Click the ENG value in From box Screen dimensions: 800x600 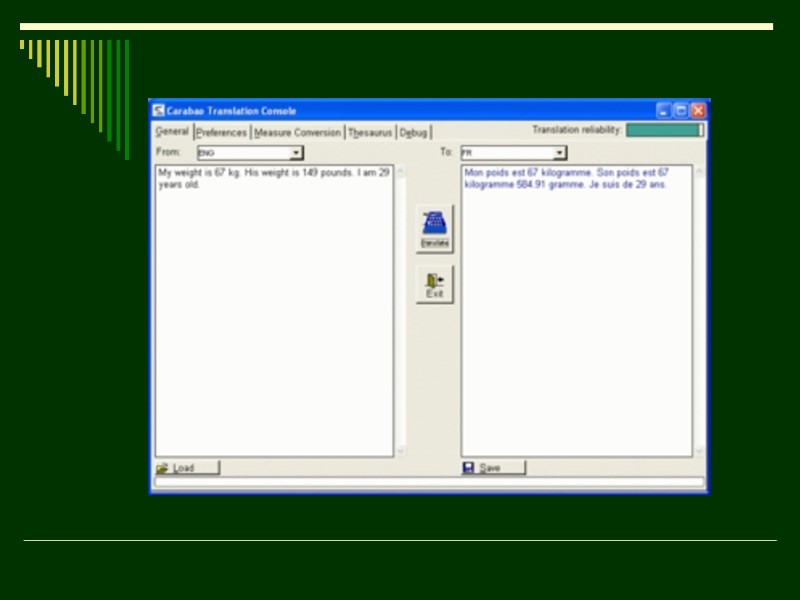pos(206,153)
